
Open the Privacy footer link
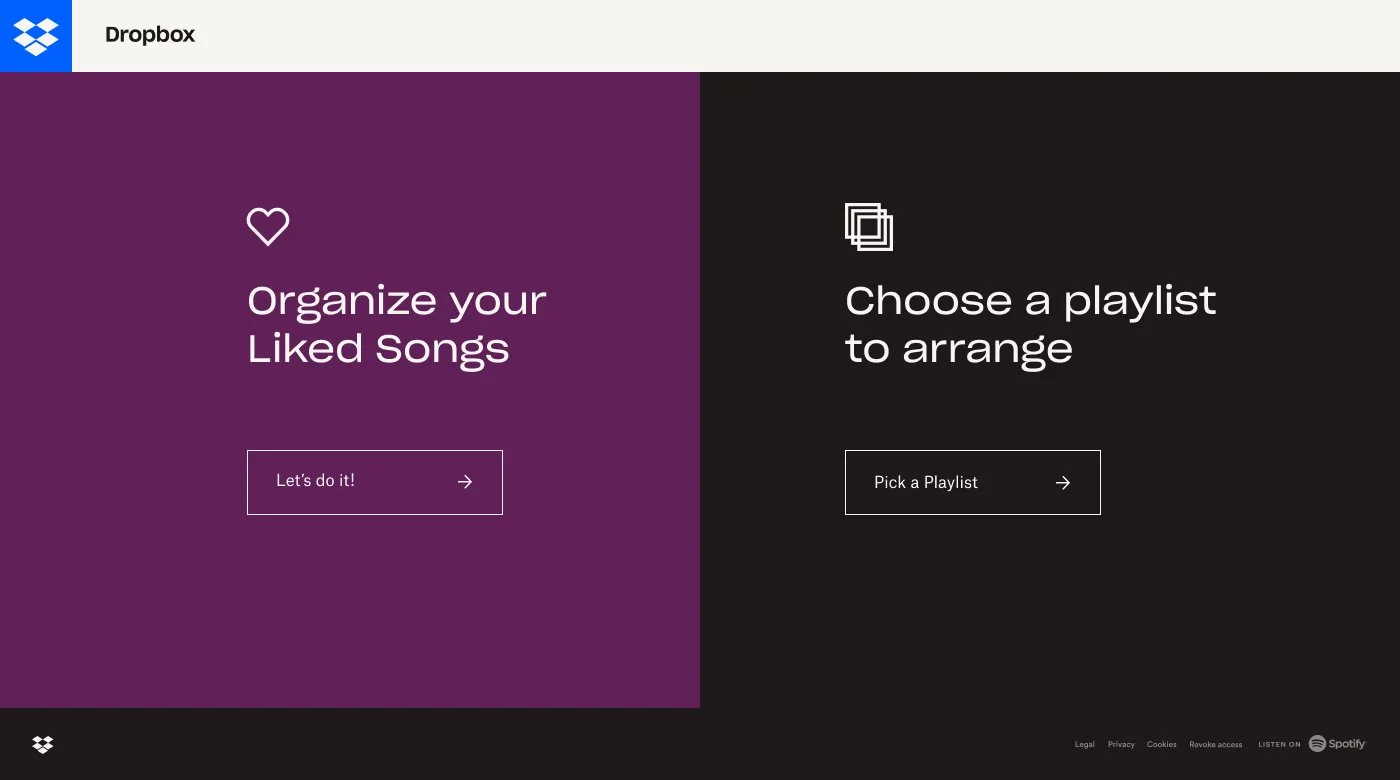(1121, 745)
